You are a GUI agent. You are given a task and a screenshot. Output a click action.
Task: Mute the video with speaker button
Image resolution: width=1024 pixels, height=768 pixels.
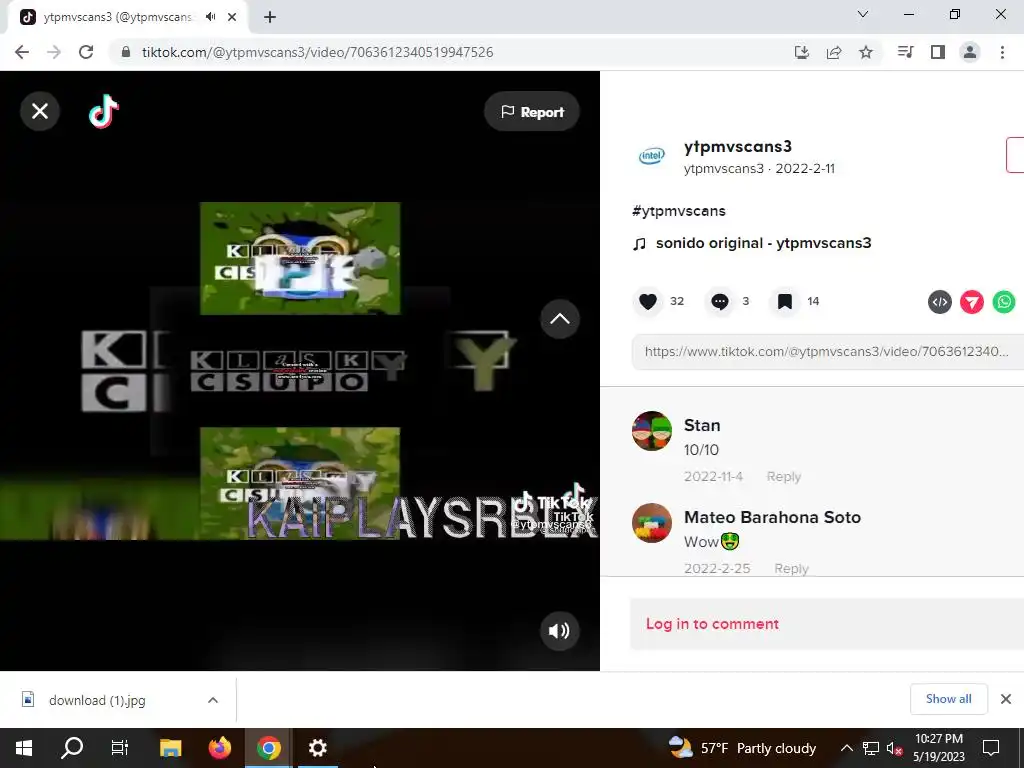(x=560, y=630)
